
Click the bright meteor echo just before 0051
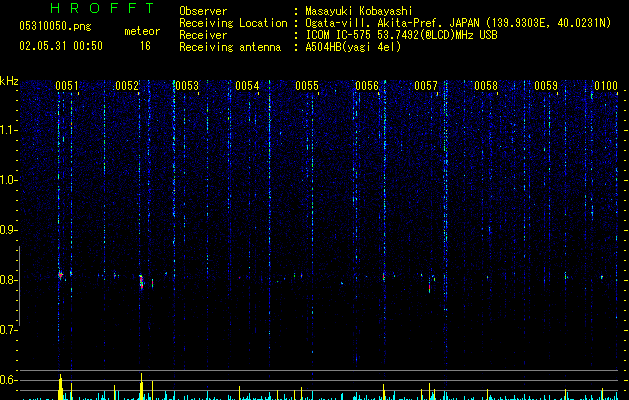(x=60, y=274)
